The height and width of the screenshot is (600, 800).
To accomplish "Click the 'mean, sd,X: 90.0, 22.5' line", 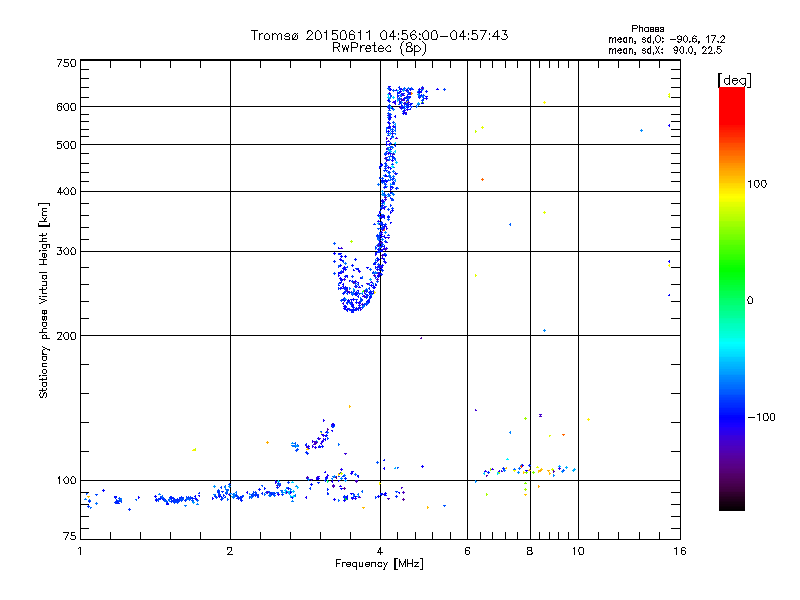I will coord(665,50).
